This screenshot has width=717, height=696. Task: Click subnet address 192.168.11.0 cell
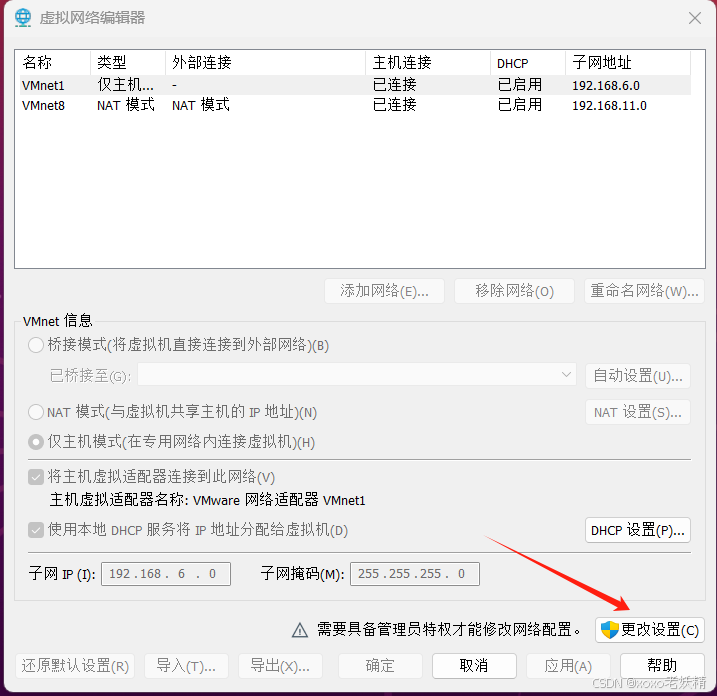(x=610, y=106)
